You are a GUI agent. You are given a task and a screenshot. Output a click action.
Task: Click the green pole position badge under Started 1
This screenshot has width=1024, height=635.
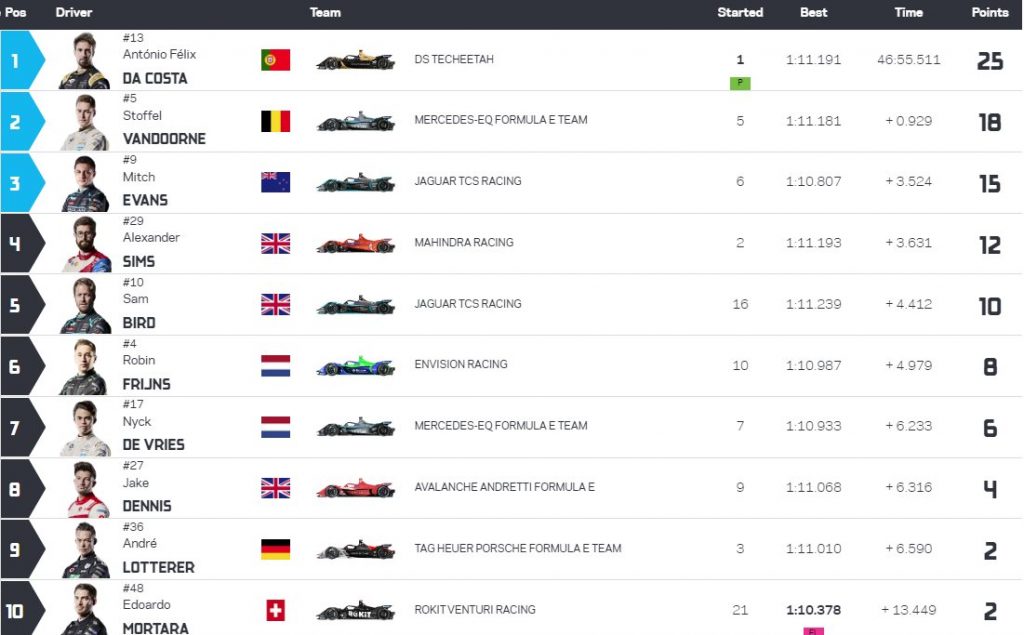tap(740, 83)
